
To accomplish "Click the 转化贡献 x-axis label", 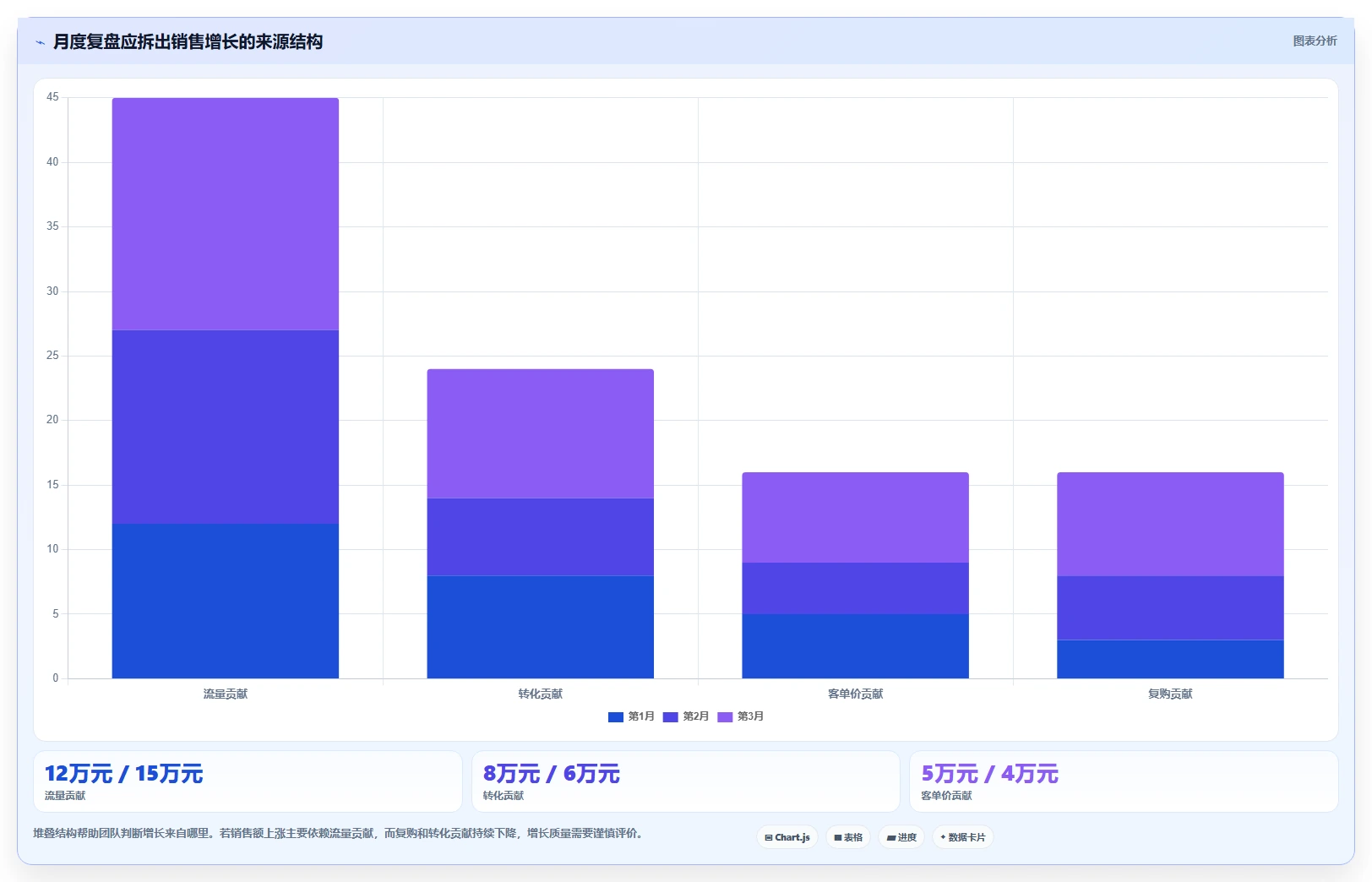I will click(x=541, y=694).
